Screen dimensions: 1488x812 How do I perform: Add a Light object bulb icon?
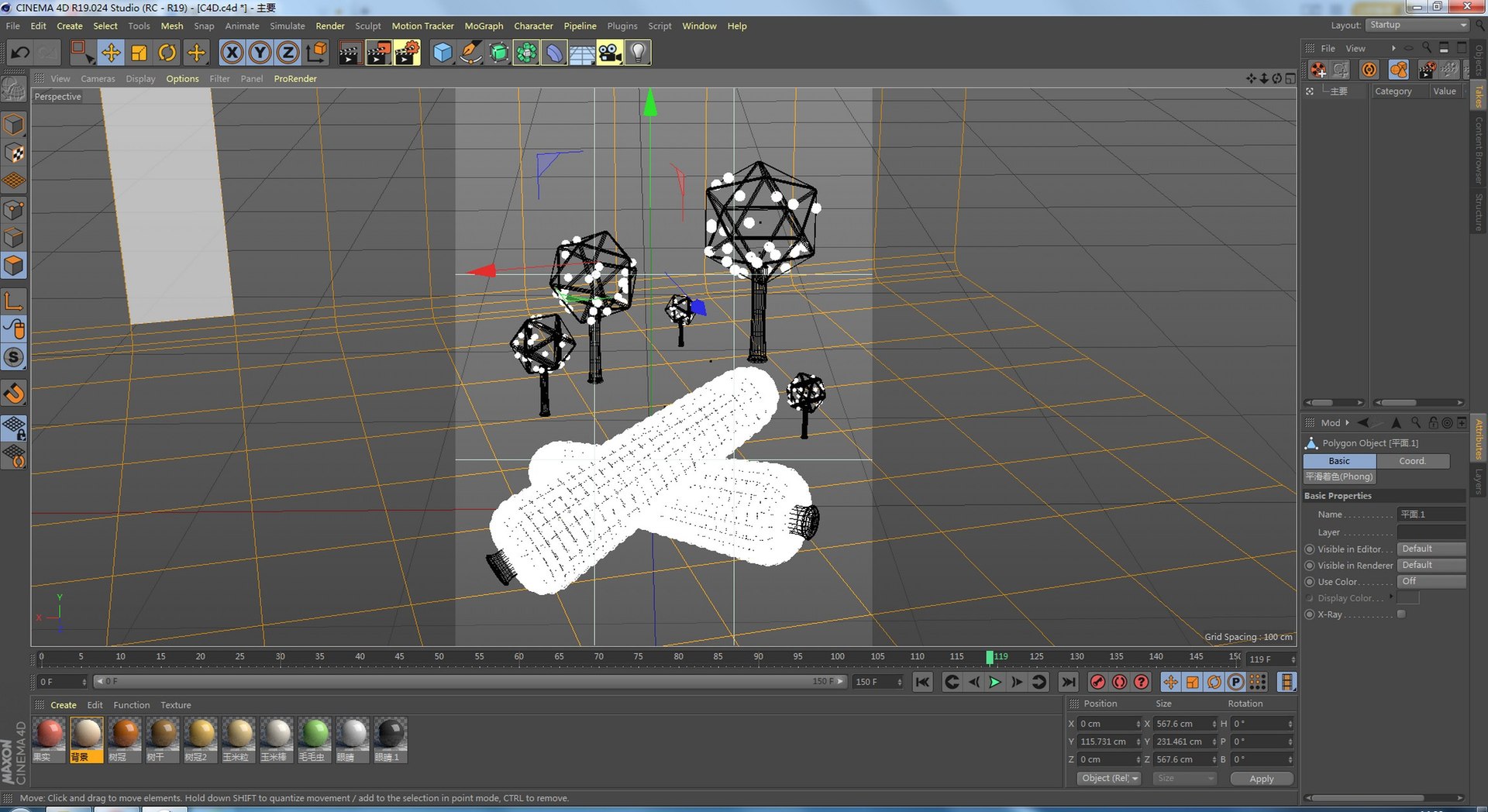pyautogui.click(x=638, y=53)
